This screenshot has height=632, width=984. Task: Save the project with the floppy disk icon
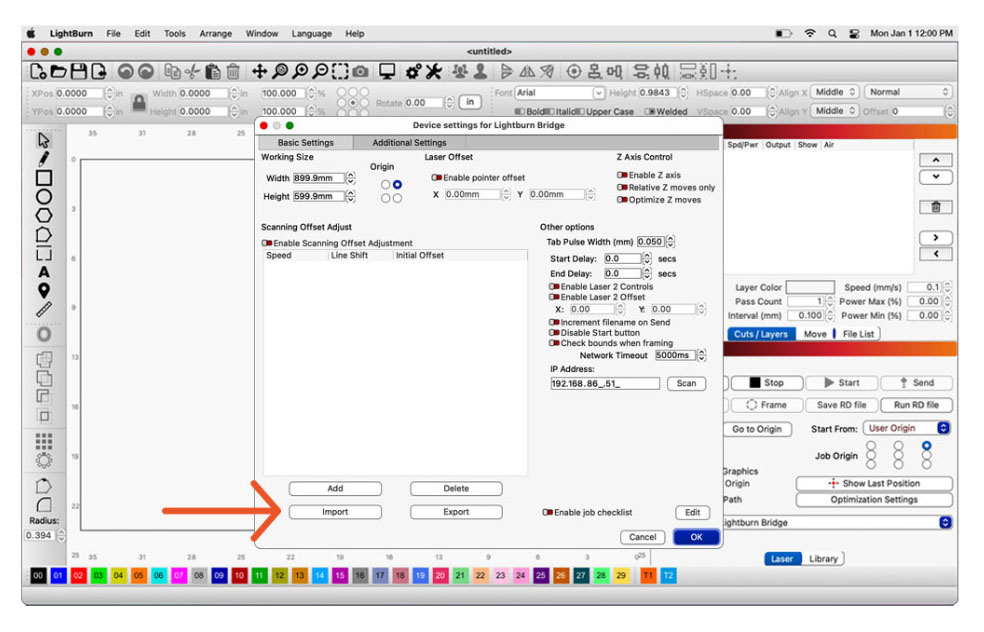[78, 72]
